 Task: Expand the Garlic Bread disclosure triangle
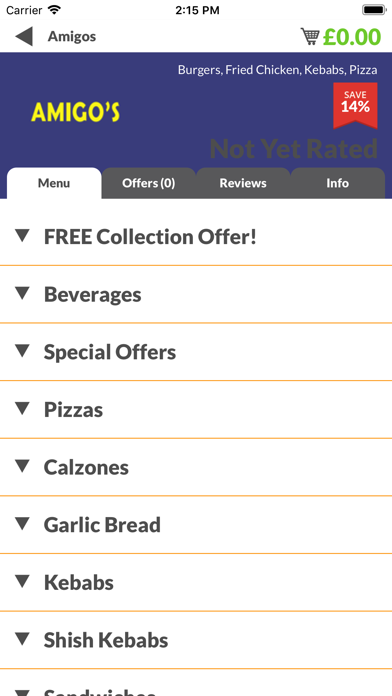tap(22, 524)
